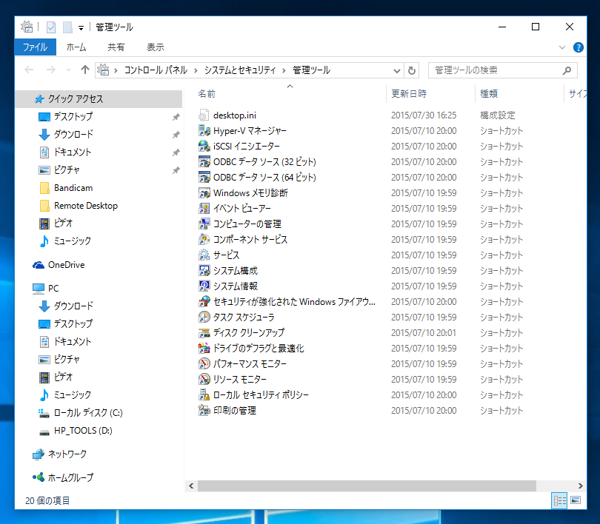The image size is (600, 524).
Task: Select the desktop.ini file icon
Action: coord(204,115)
